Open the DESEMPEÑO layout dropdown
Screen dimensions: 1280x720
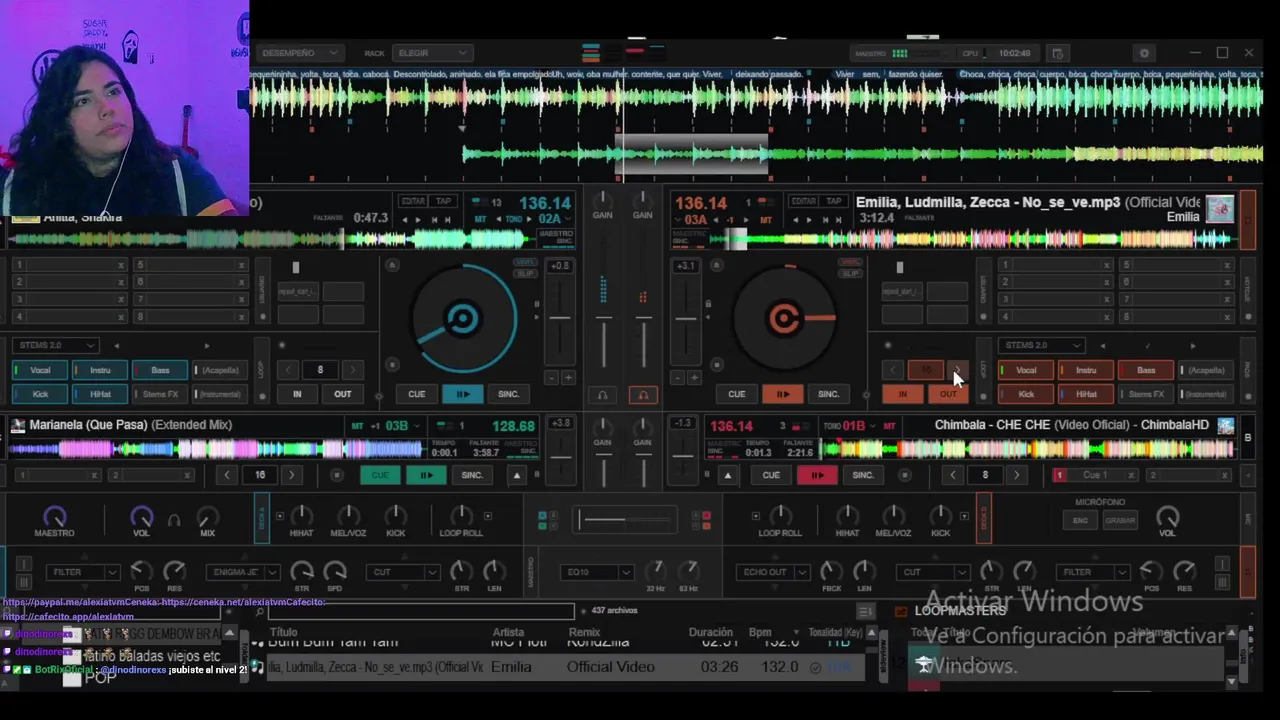(300, 53)
